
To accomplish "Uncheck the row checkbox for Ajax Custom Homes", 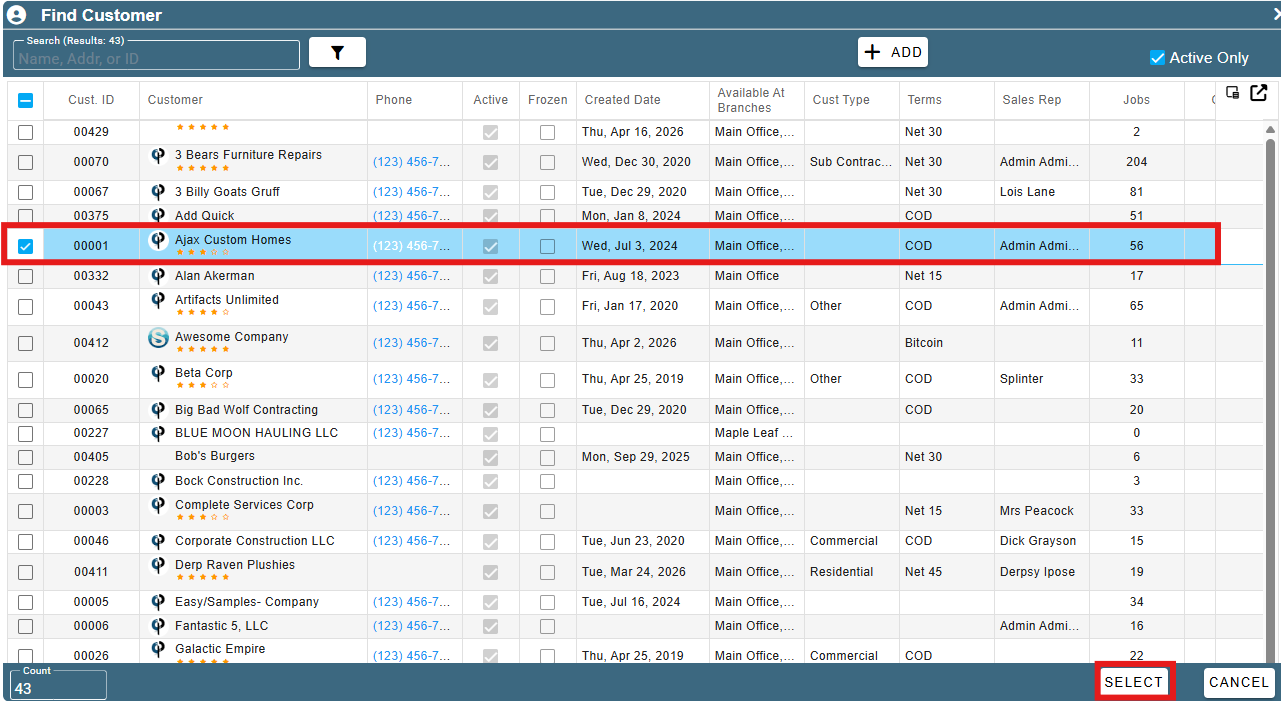I will tap(25, 246).
